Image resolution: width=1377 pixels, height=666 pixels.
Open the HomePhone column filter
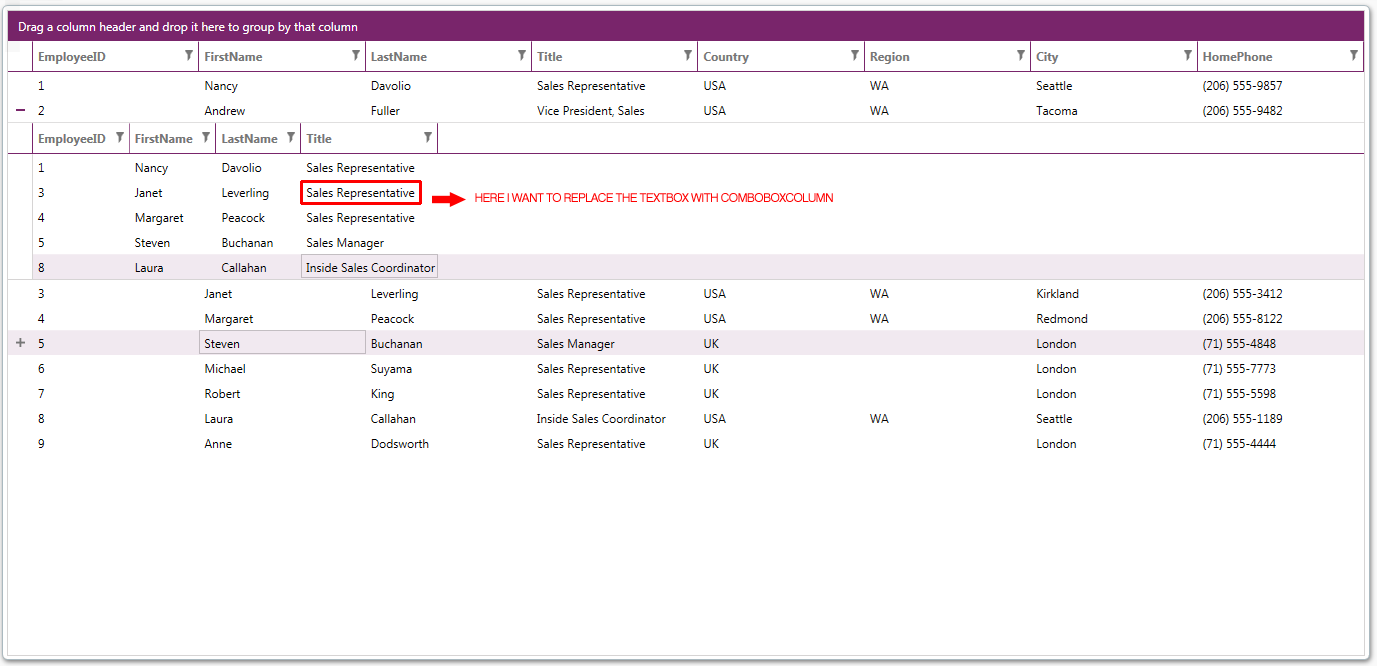pyautogui.click(x=1353, y=56)
